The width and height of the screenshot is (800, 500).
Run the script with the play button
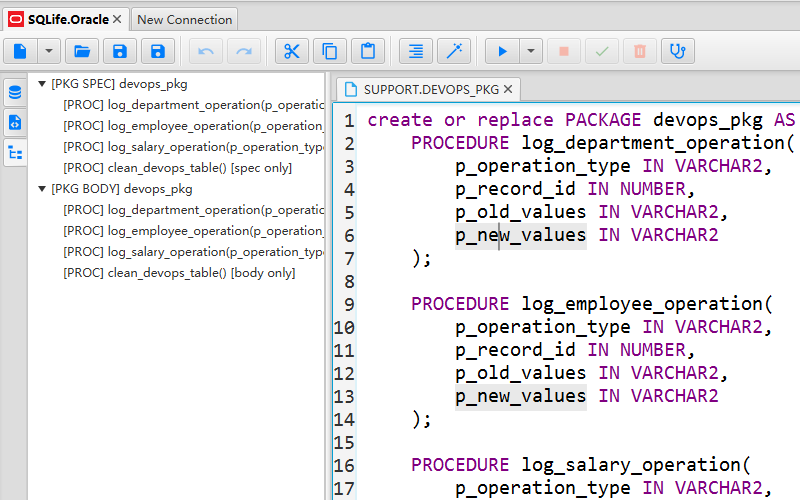coord(502,51)
